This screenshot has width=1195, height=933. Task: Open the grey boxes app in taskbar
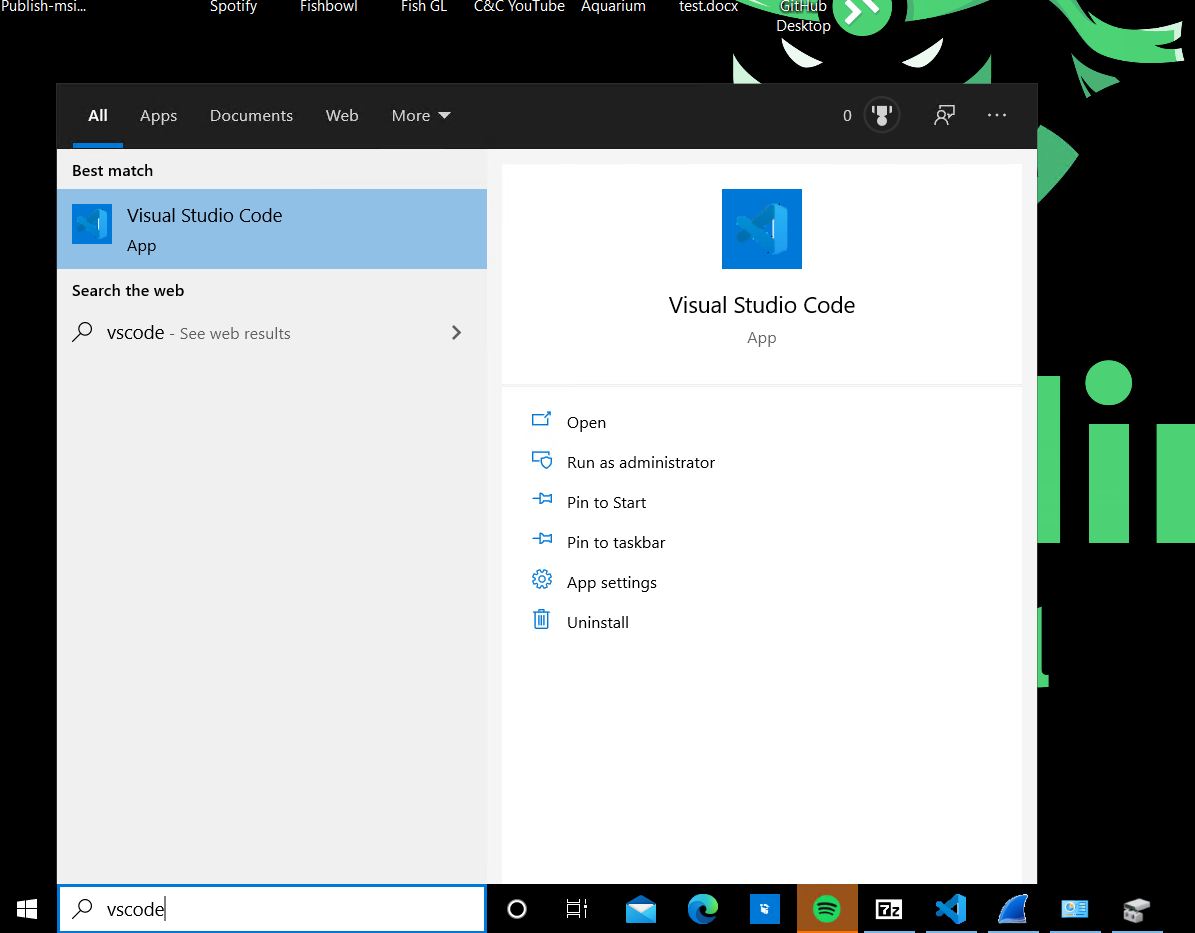coord(1136,909)
